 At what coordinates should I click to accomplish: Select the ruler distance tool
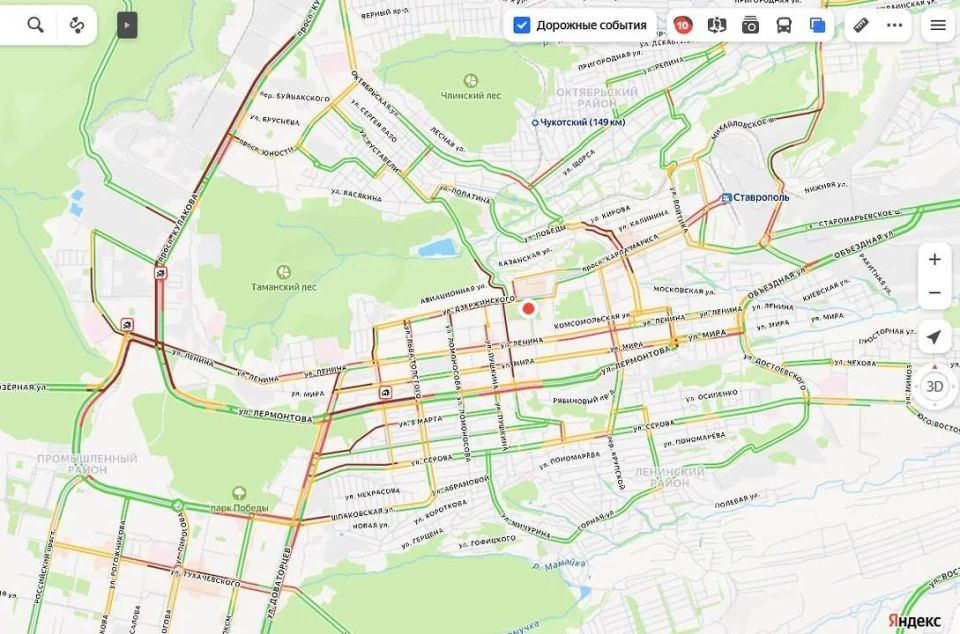point(861,25)
